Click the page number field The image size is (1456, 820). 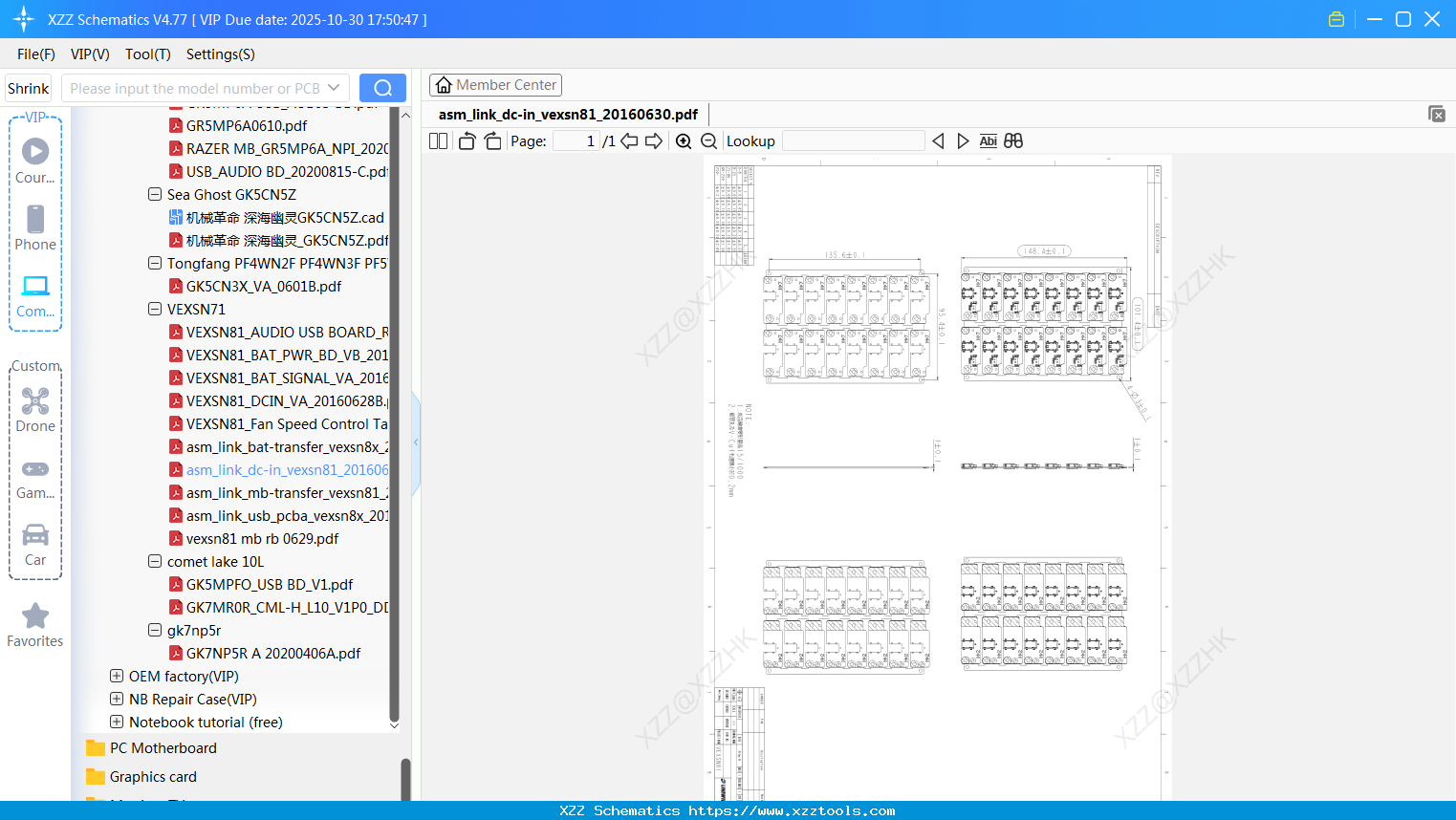[576, 140]
